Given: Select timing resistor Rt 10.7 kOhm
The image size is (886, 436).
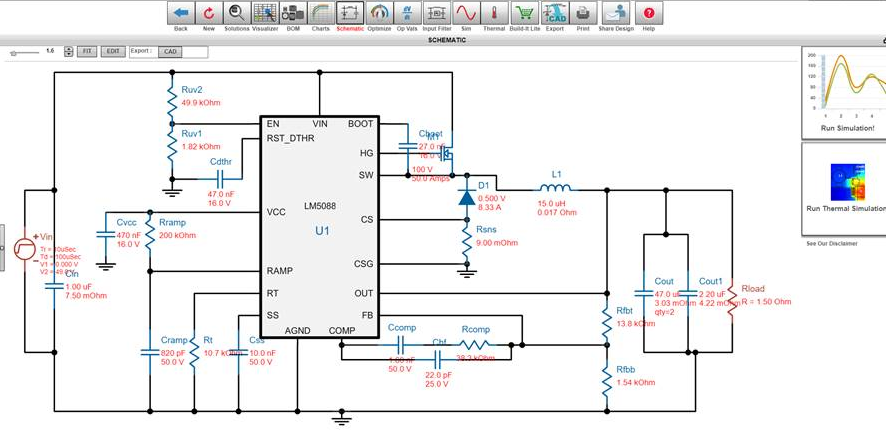Looking at the screenshot, I should coord(194,354).
